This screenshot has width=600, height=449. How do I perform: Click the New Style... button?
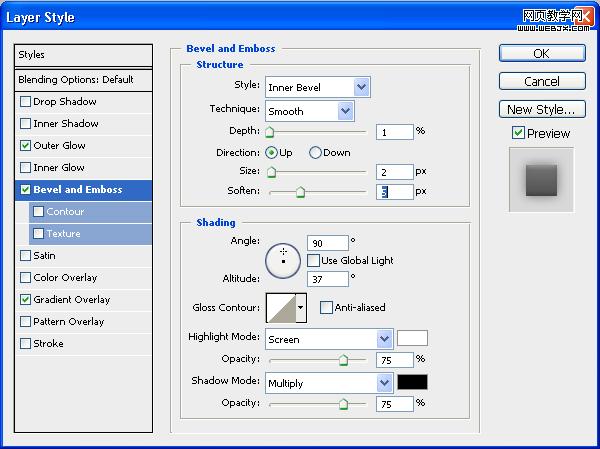(x=542, y=109)
